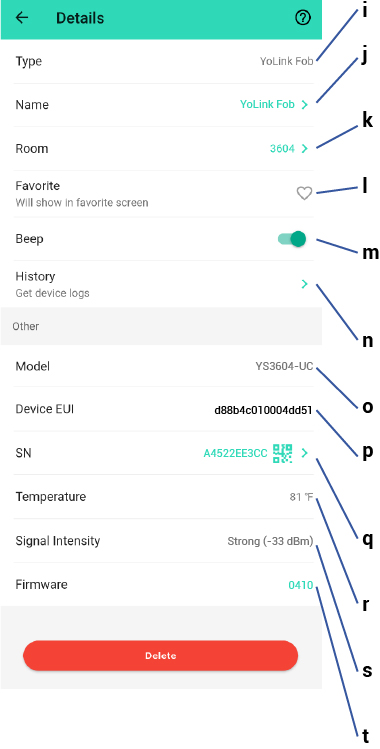Go back using the arrow icon

pos(22,18)
